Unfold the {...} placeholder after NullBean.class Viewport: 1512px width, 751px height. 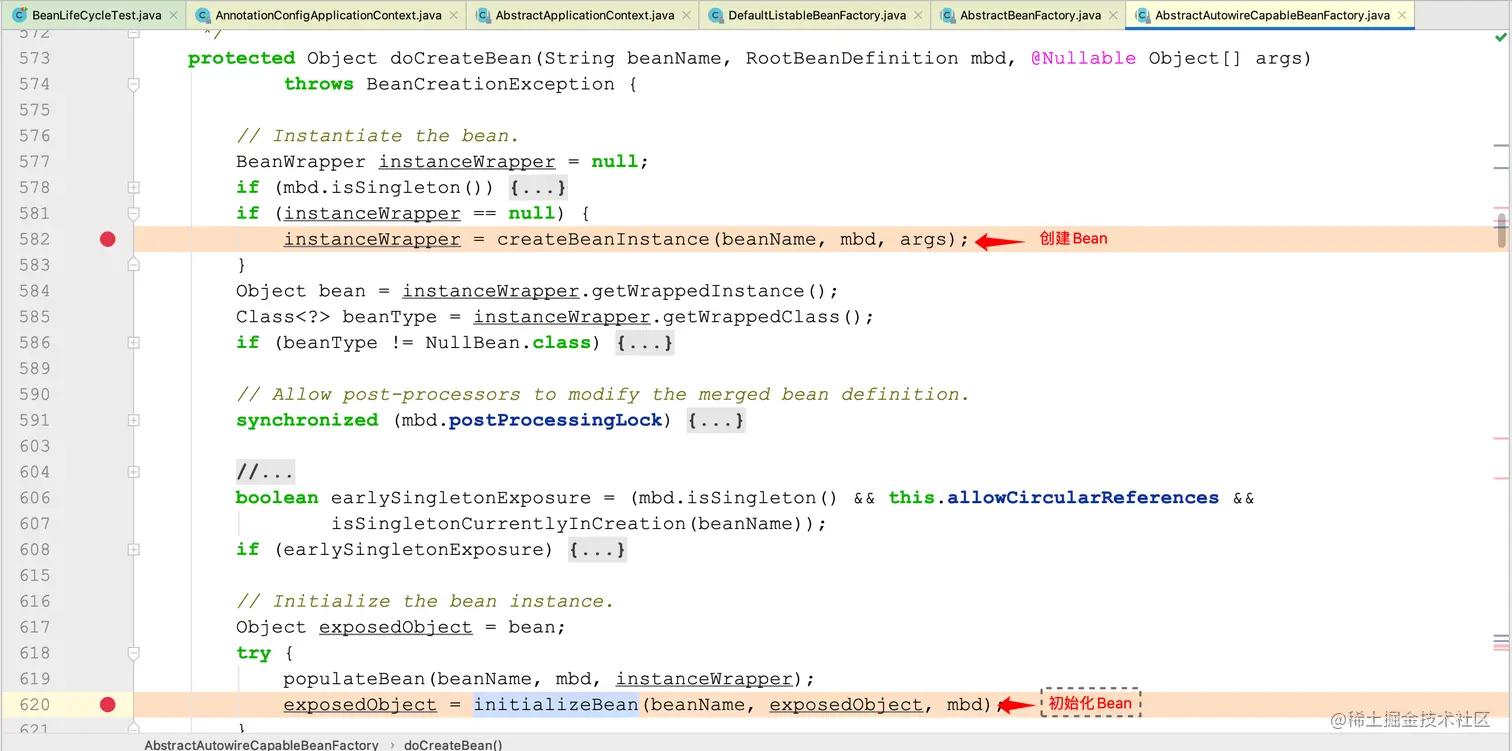(x=645, y=343)
